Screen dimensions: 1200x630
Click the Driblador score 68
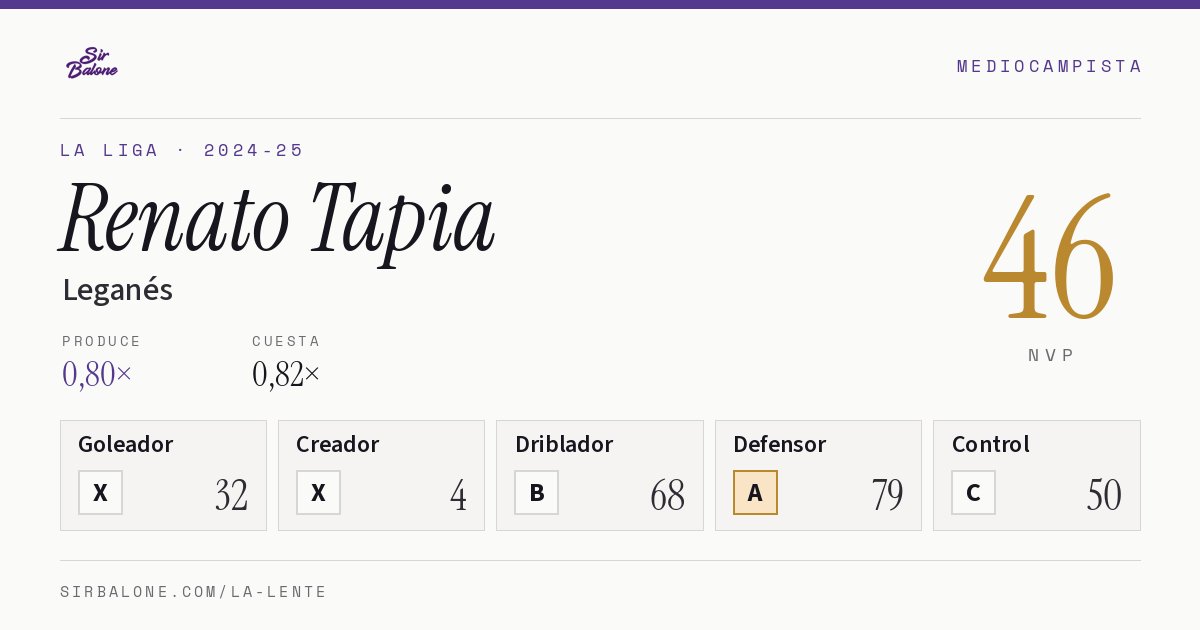(668, 495)
